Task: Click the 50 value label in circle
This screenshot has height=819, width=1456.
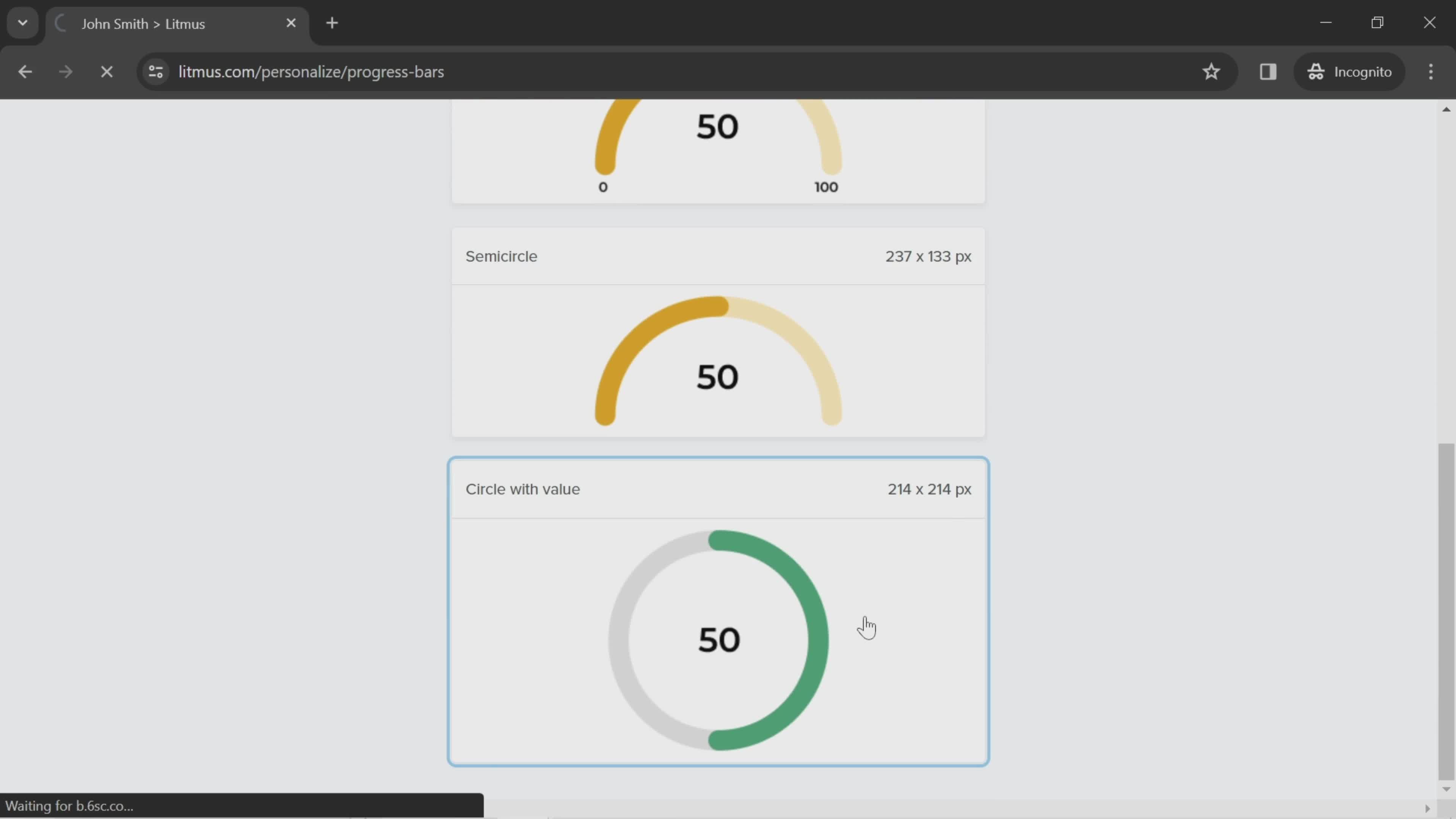Action: tap(718, 639)
